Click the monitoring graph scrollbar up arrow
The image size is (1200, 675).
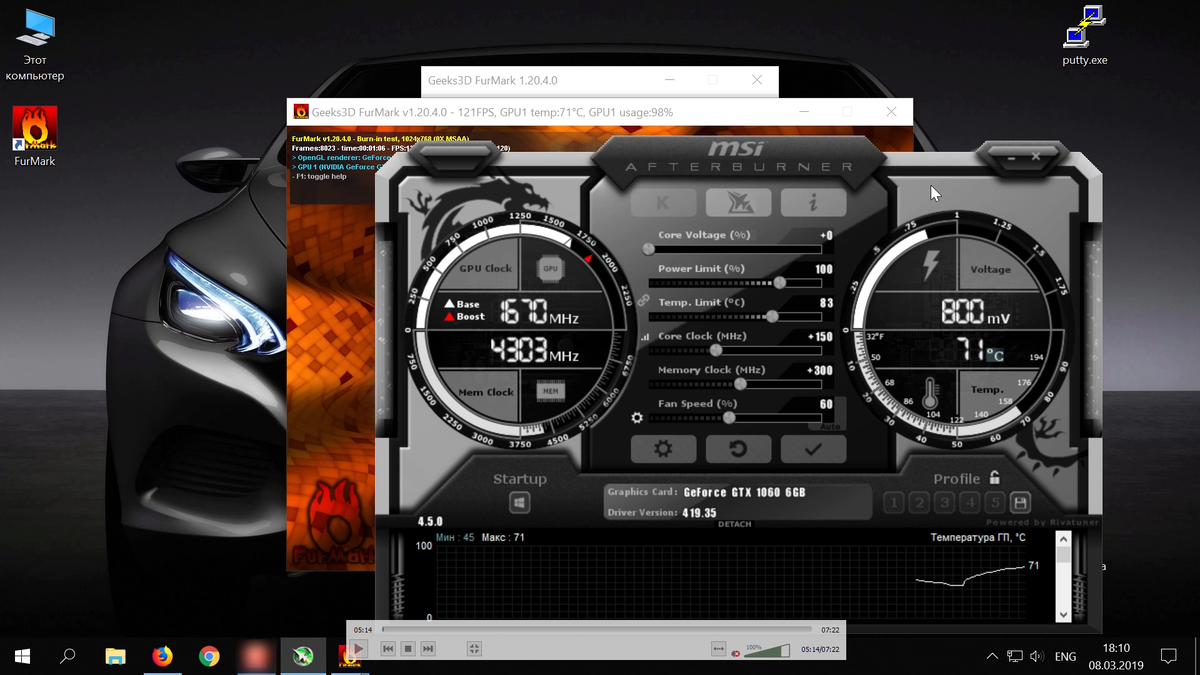[1063, 539]
